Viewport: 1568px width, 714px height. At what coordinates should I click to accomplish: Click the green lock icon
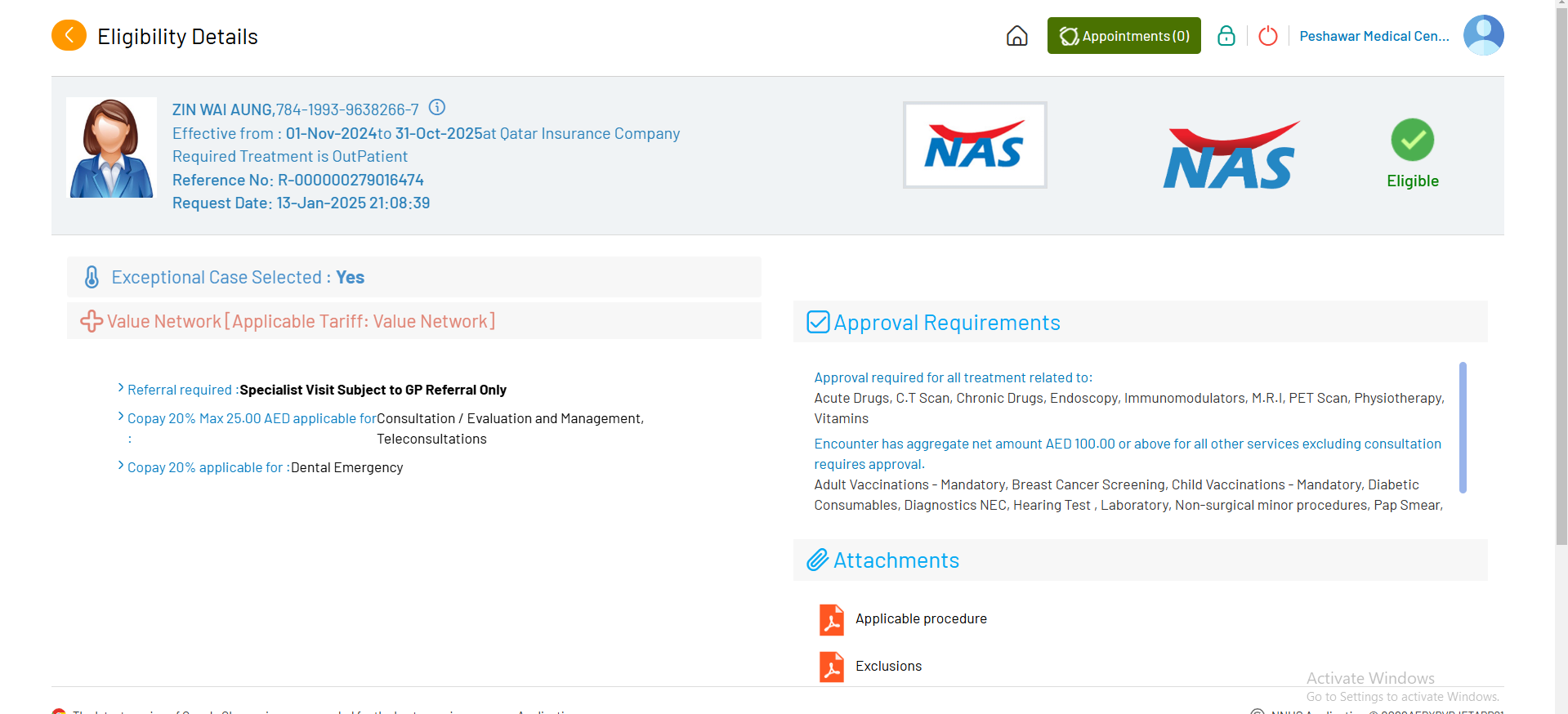click(x=1226, y=36)
